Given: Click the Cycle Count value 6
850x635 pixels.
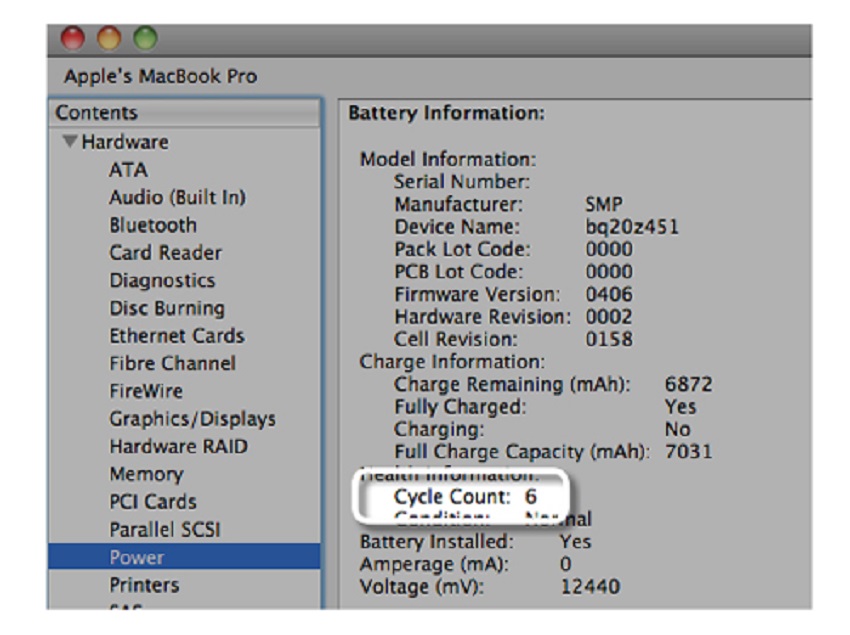Looking at the screenshot, I should coord(530,497).
